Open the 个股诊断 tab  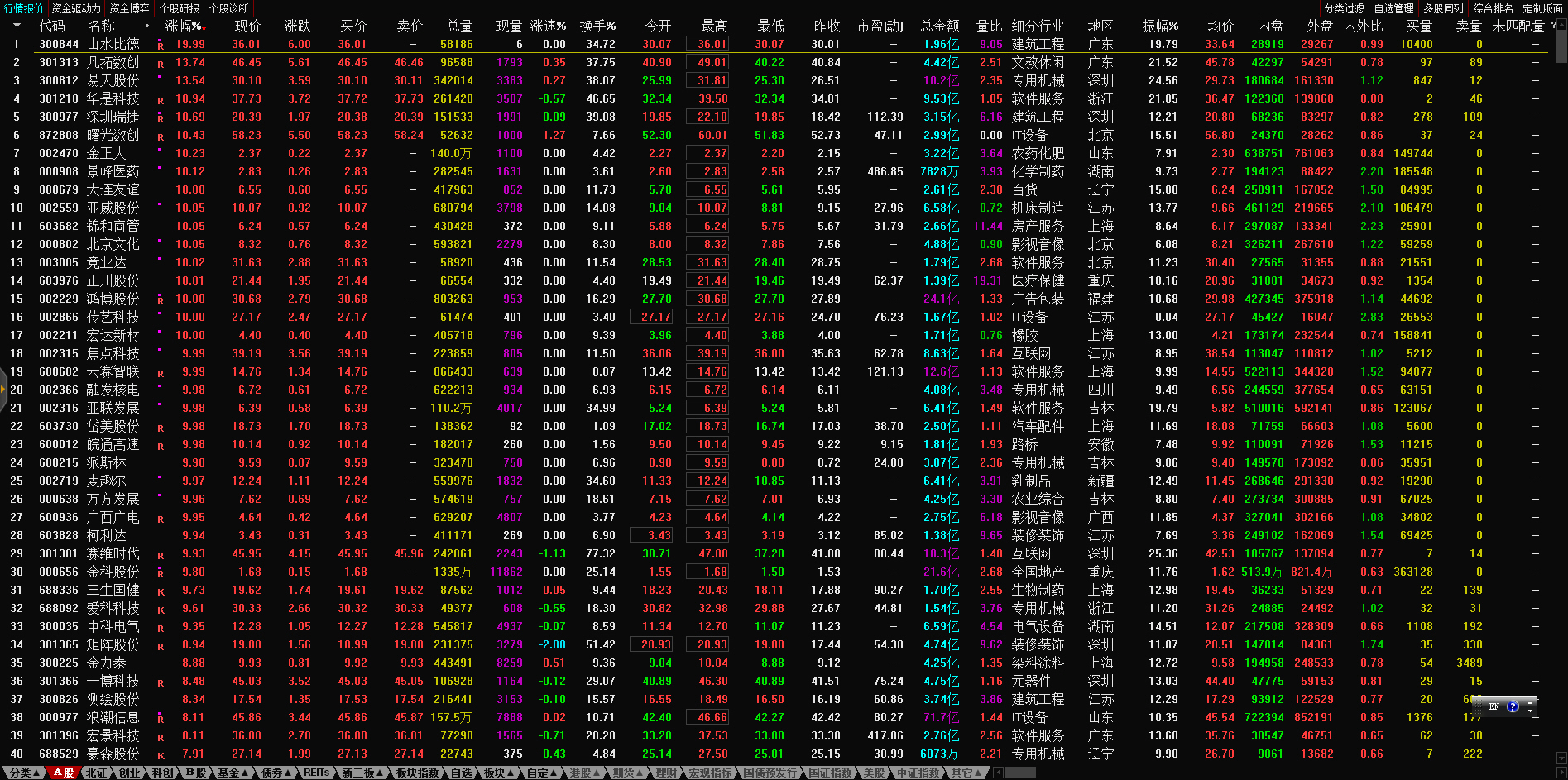(x=229, y=8)
